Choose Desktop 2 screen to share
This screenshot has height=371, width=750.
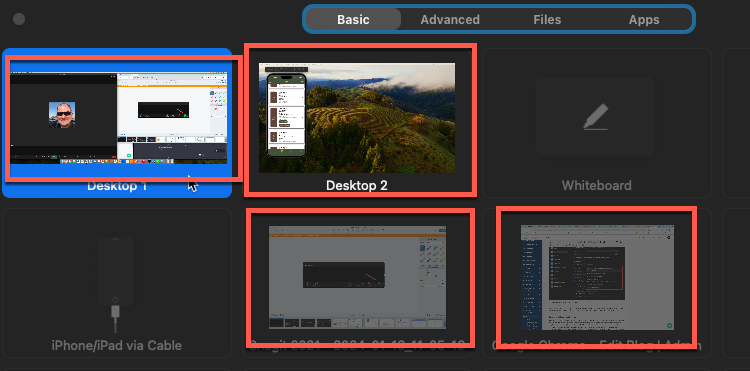click(357, 118)
